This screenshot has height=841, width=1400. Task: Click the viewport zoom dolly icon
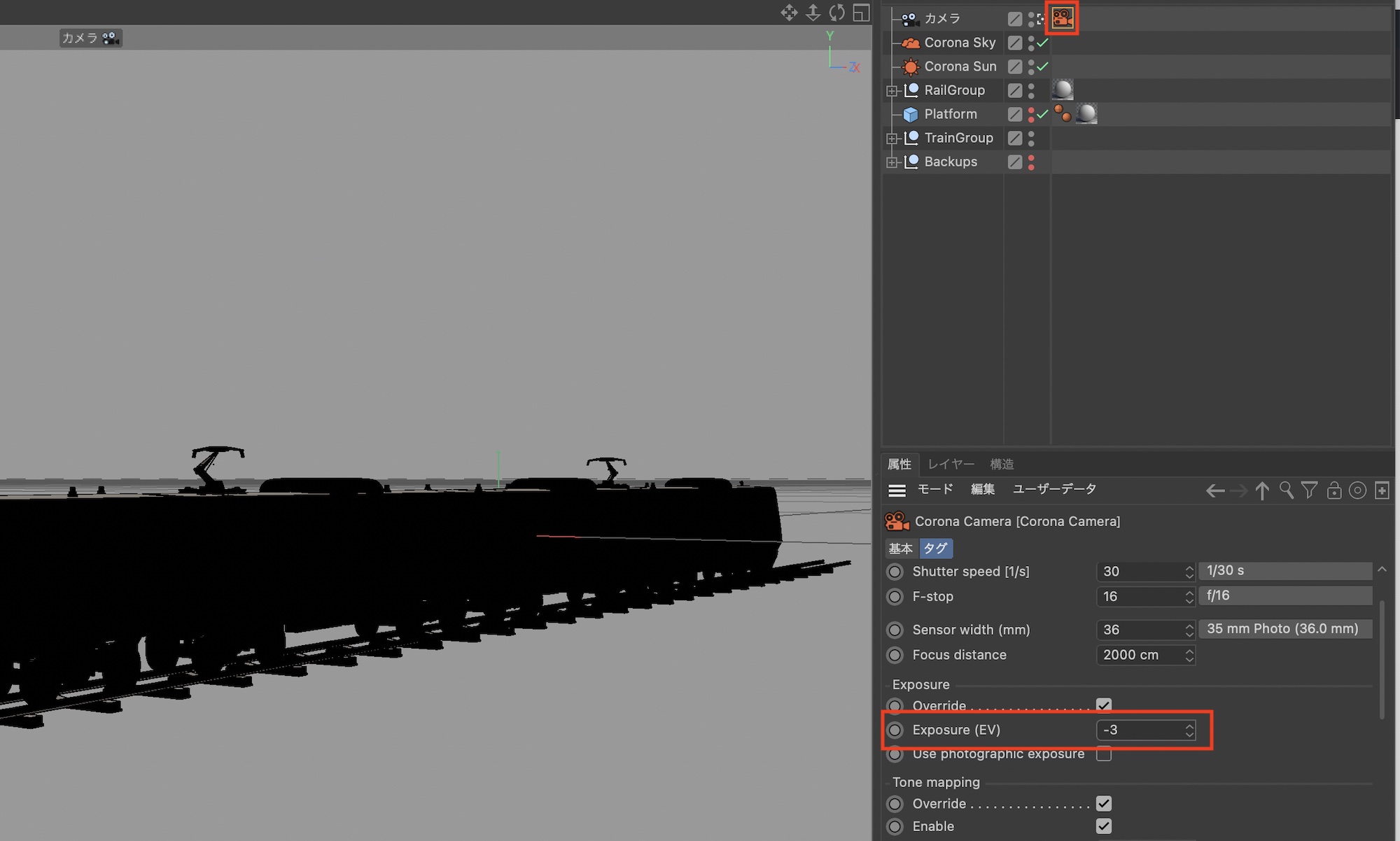pyautogui.click(x=813, y=13)
